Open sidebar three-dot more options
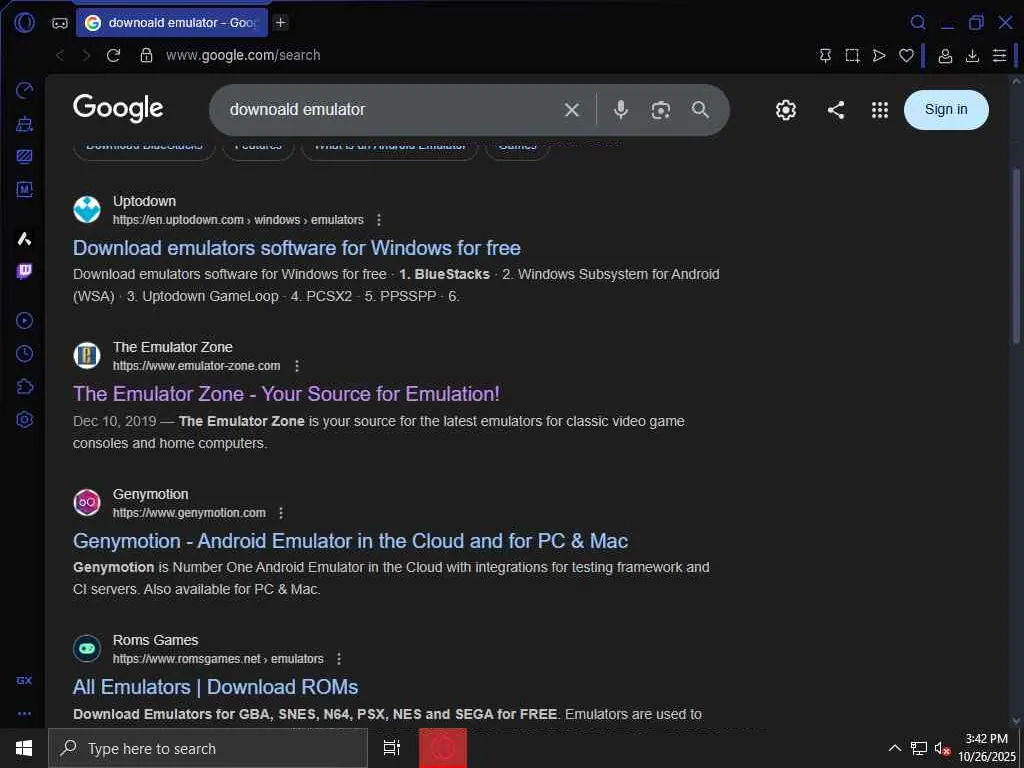1024x768 pixels. pyautogui.click(x=24, y=714)
